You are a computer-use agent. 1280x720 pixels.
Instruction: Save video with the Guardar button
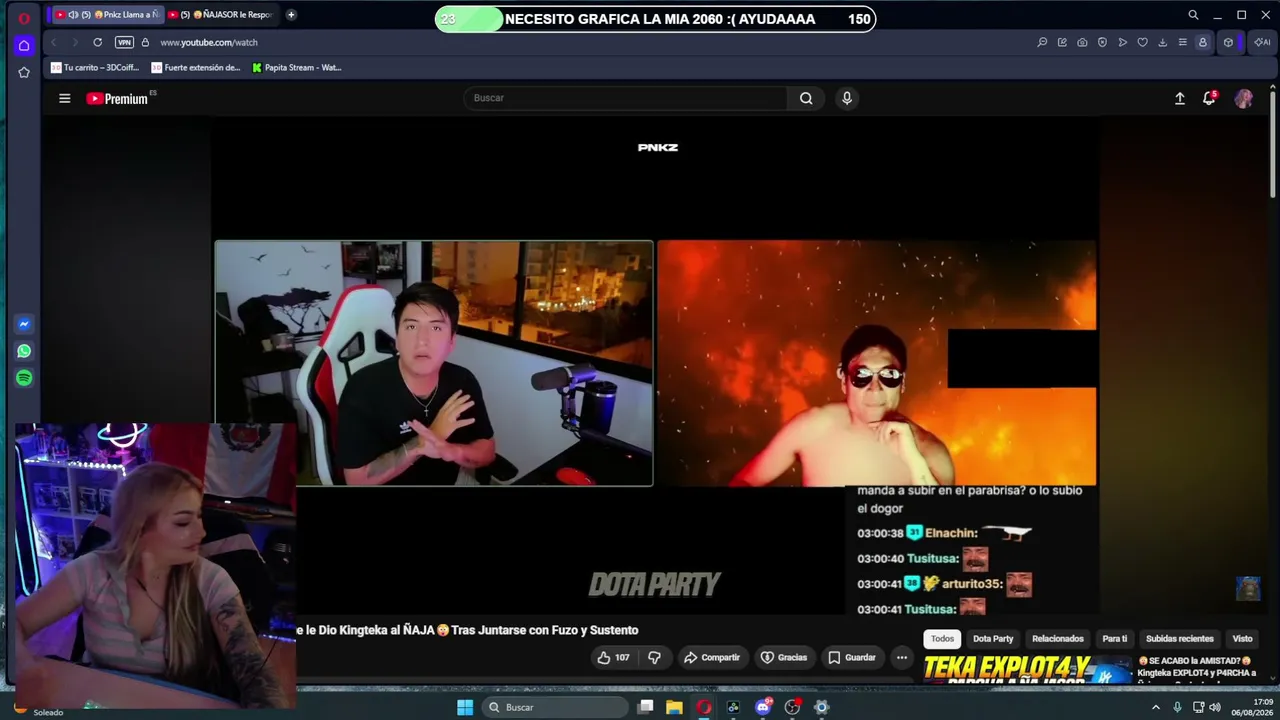point(852,657)
